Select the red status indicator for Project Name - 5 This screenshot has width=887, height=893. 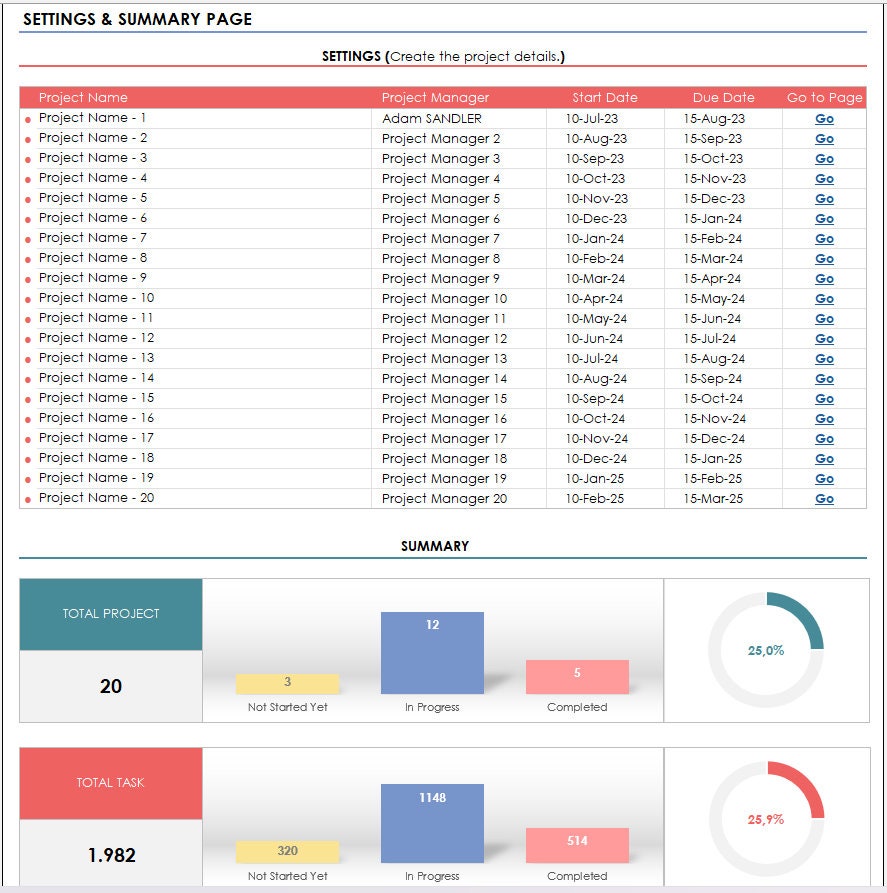pyautogui.click(x=28, y=198)
